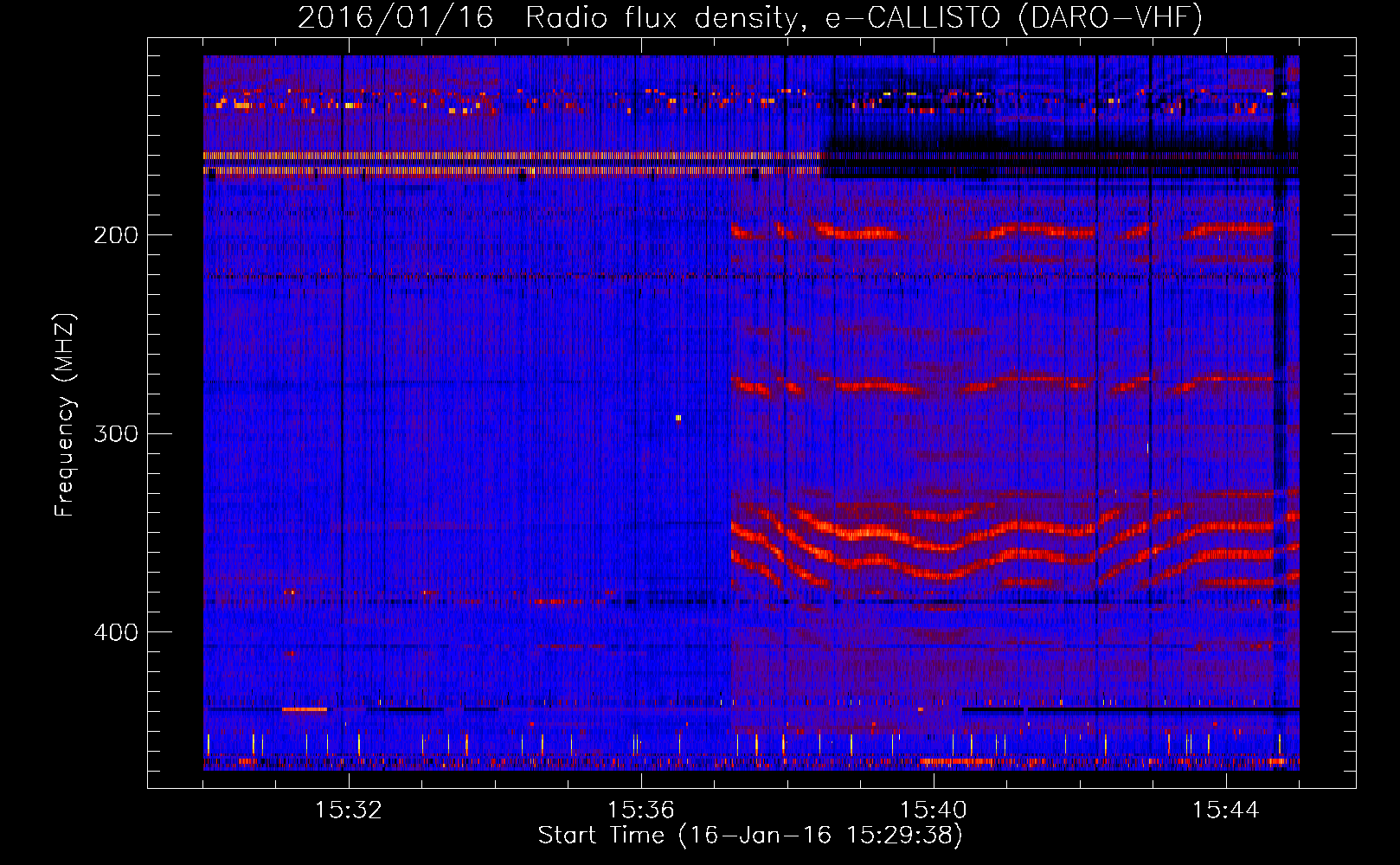Click the 15:40 time tick label
1400x865 pixels.
click(x=934, y=811)
